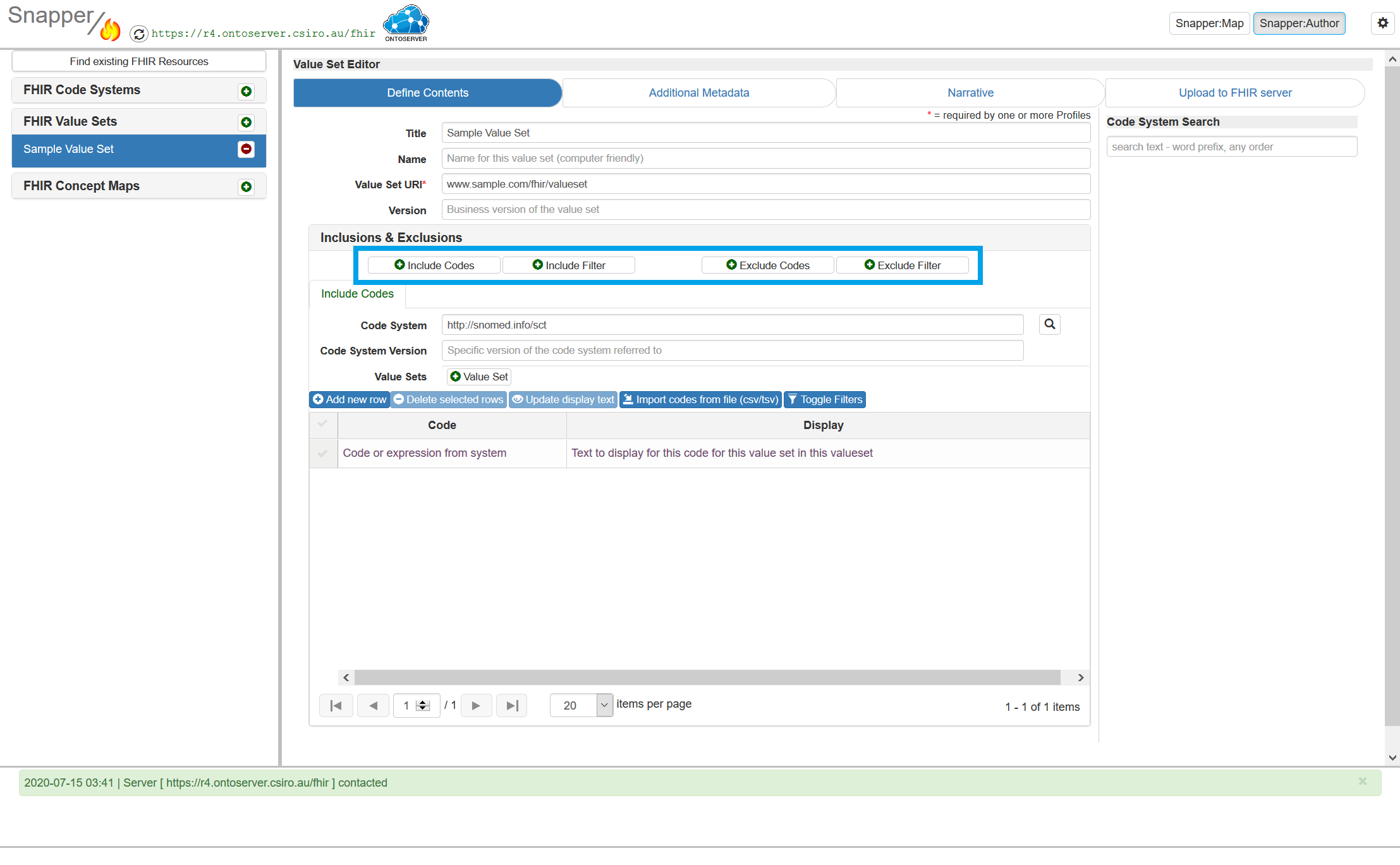The height and width of the screenshot is (865, 1400).
Task: Click the vertical page scrollbar thumb
Action: [1392, 396]
